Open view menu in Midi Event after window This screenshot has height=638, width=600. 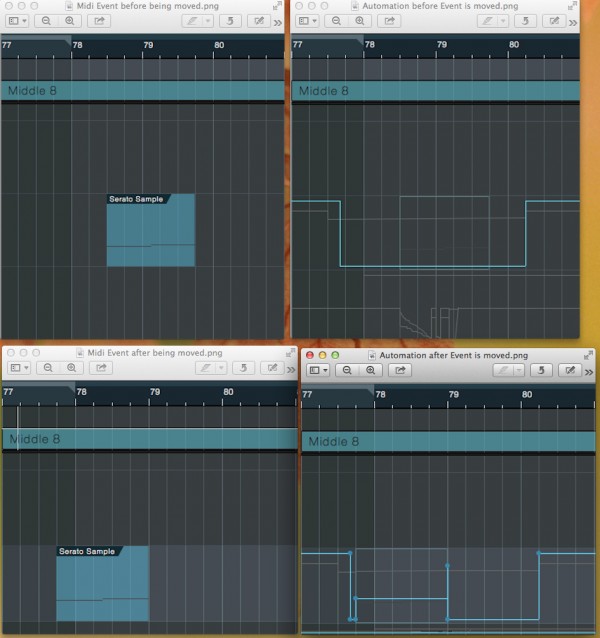pos(19,368)
